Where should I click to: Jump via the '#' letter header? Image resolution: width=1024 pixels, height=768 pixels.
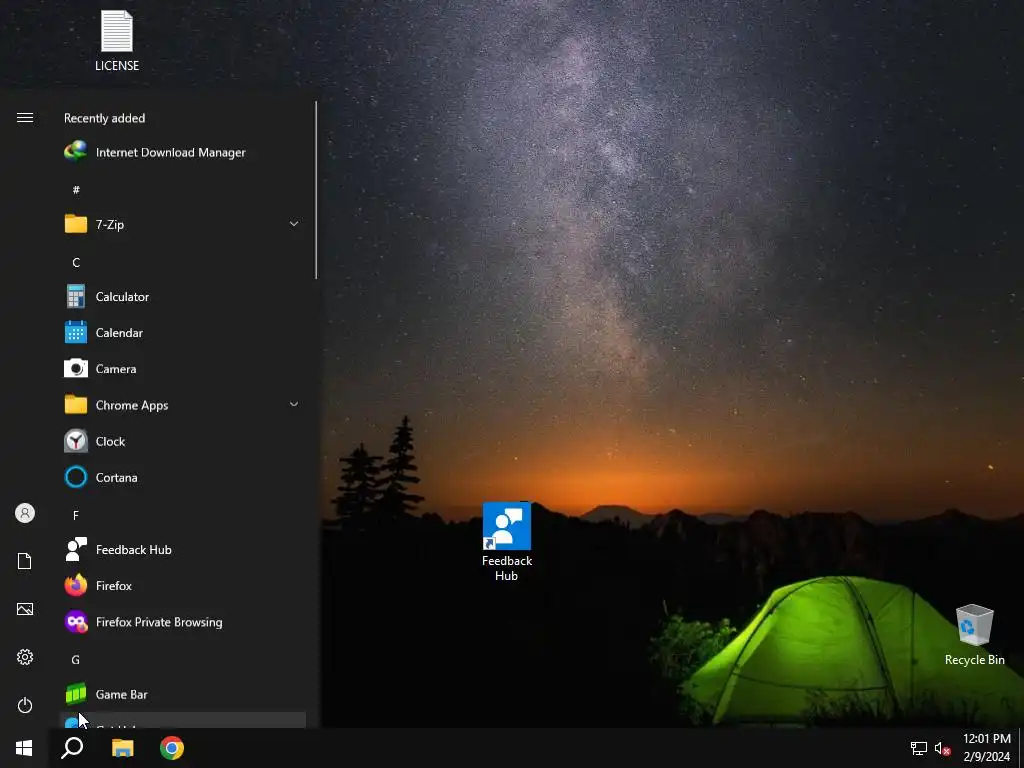point(76,190)
